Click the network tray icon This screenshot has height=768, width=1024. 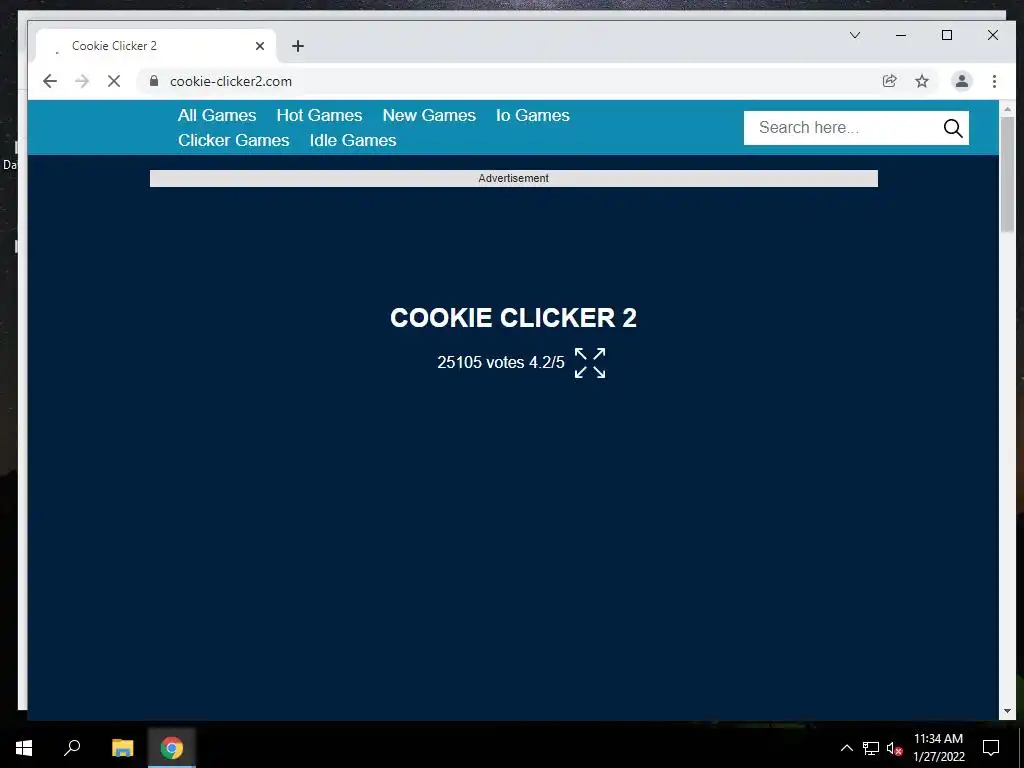pos(871,748)
